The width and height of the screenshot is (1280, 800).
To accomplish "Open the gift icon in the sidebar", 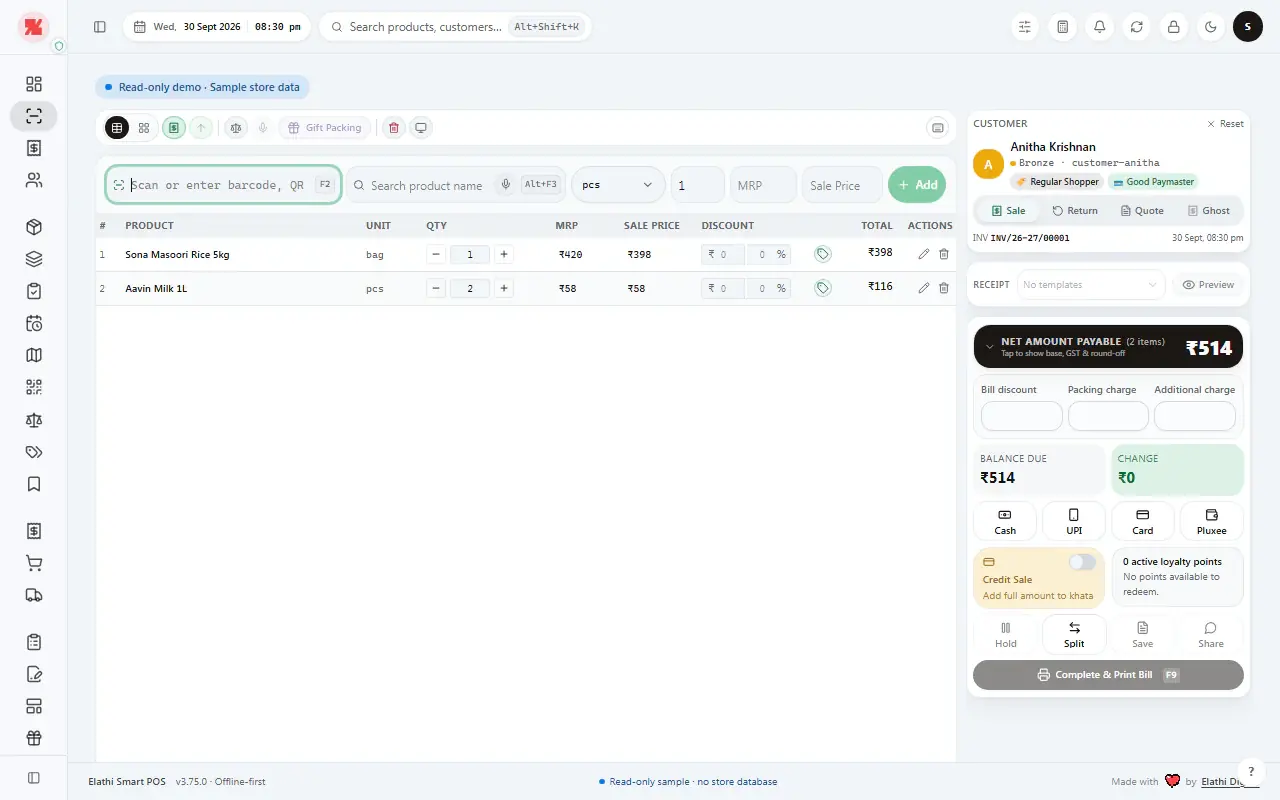I will tap(34, 738).
